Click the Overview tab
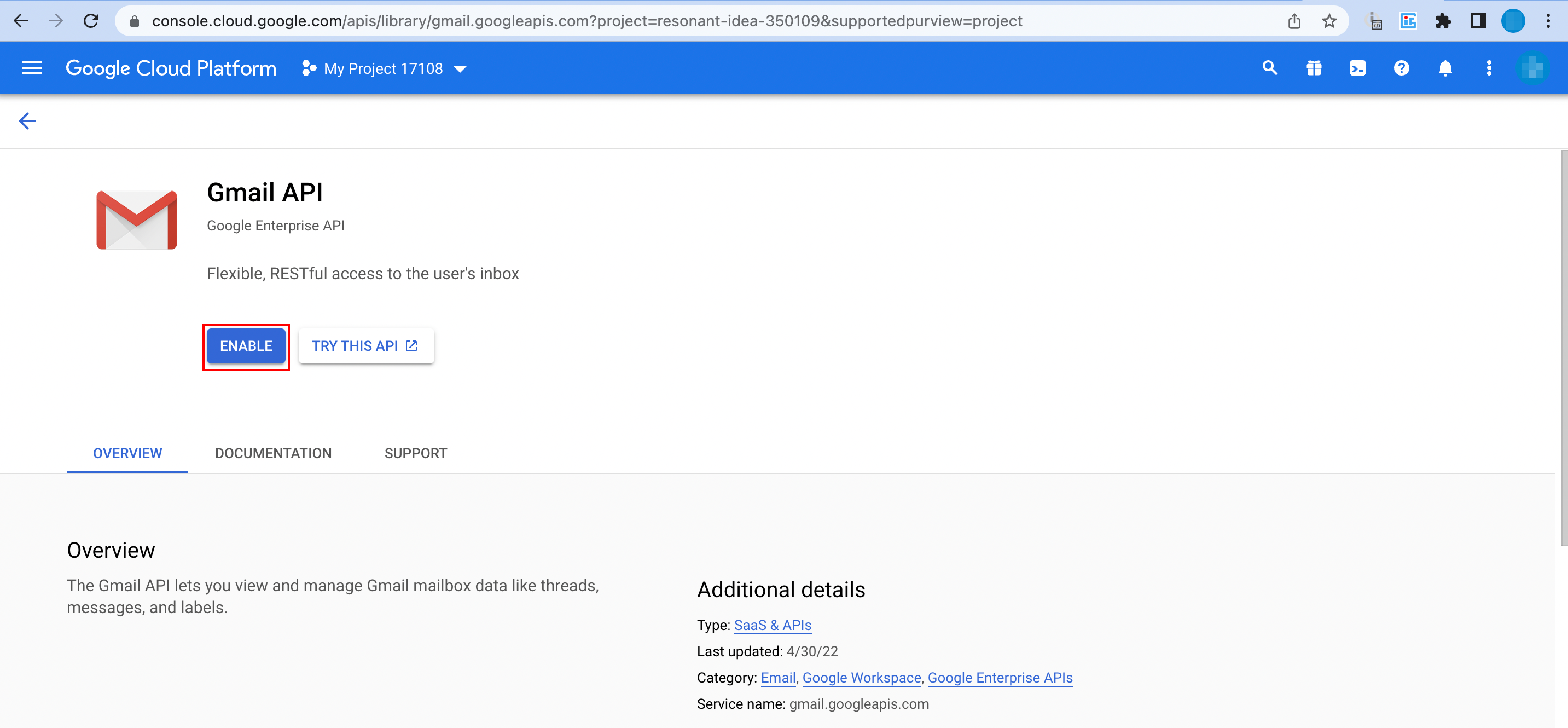Screen dimensions: 1568x728 pyautogui.click(x=128, y=453)
